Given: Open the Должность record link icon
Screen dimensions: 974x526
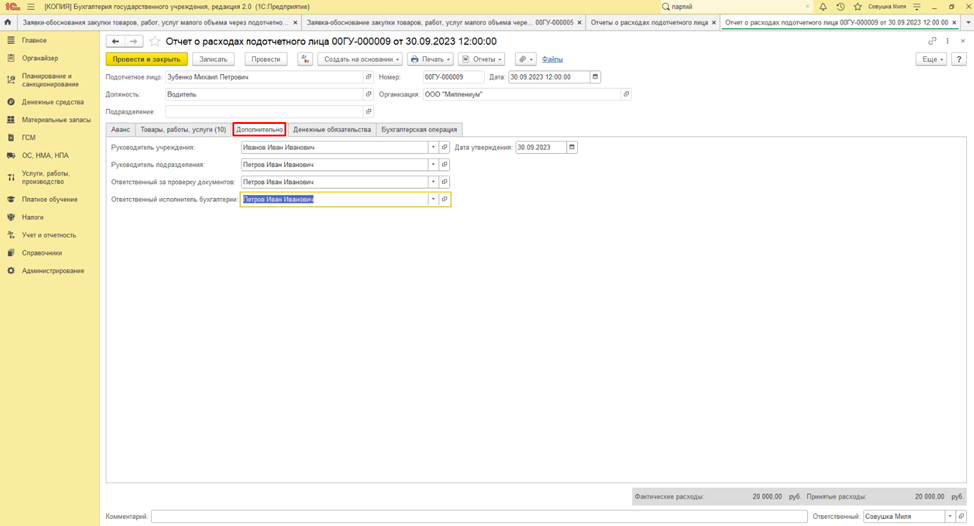Looking at the screenshot, I should click(368, 94).
